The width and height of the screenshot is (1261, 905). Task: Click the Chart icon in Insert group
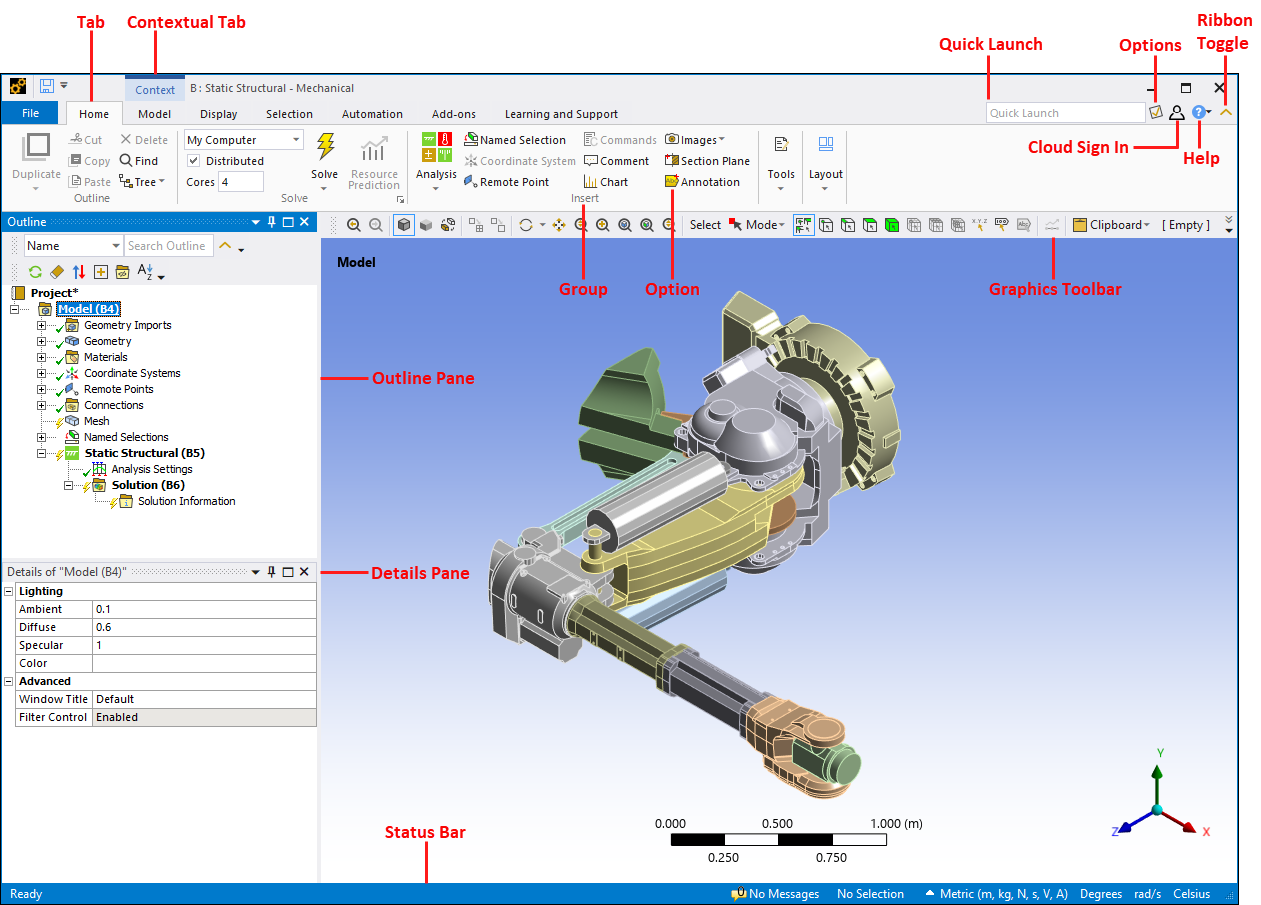point(606,182)
